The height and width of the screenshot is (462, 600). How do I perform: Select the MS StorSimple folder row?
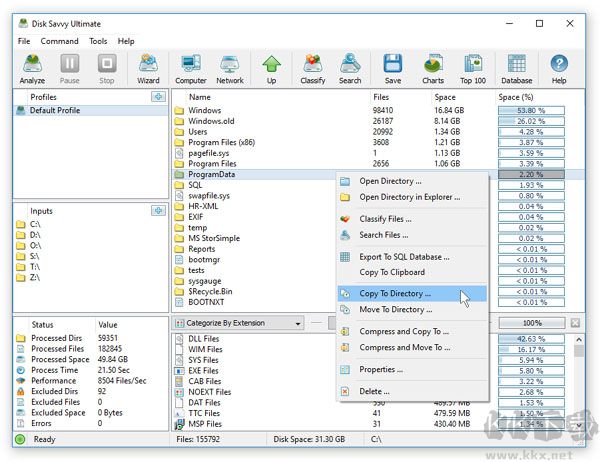click(254, 238)
